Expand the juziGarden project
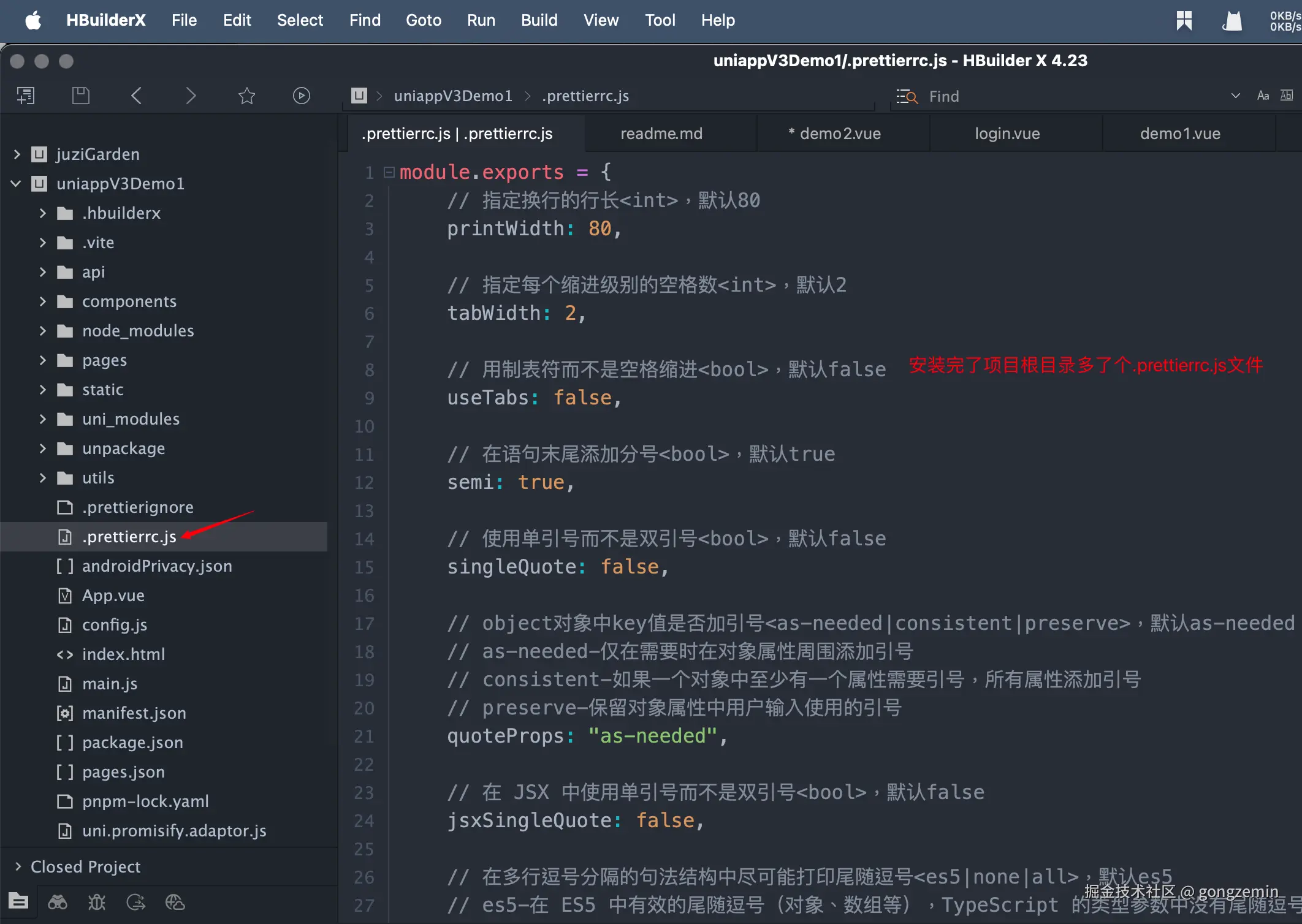The height and width of the screenshot is (924, 1302). pos(17,154)
